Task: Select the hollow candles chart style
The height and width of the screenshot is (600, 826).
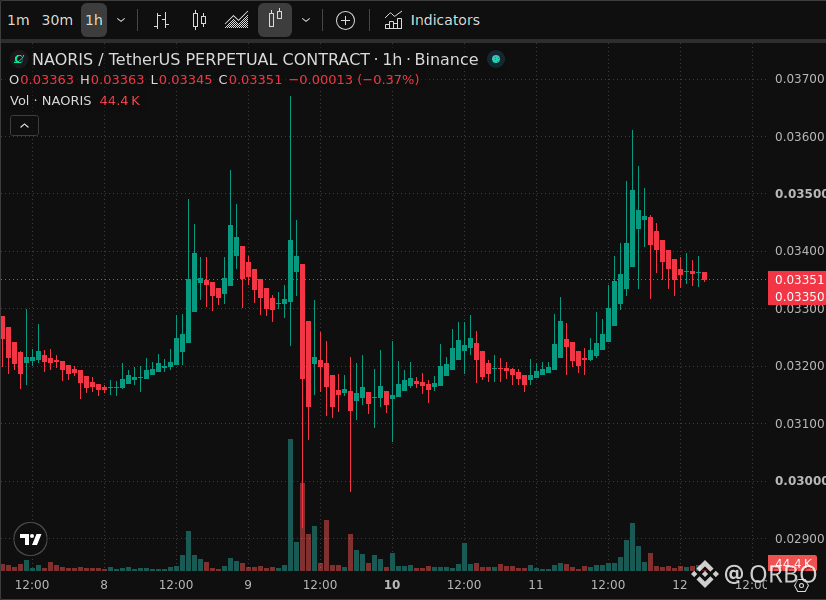Action: point(275,21)
